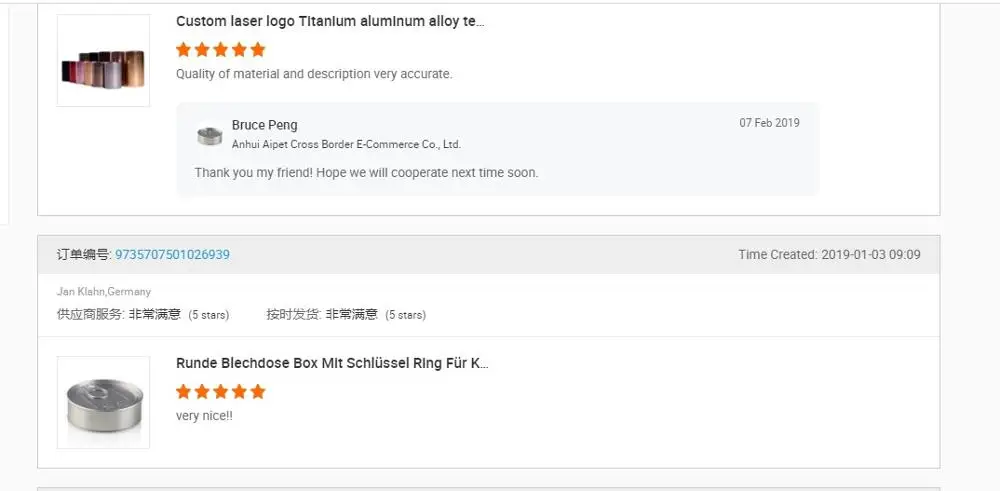Screen dimensions: 1000x491
Task: Click reviewer name Jan Klahn, Germany
Action: click(104, 292)
